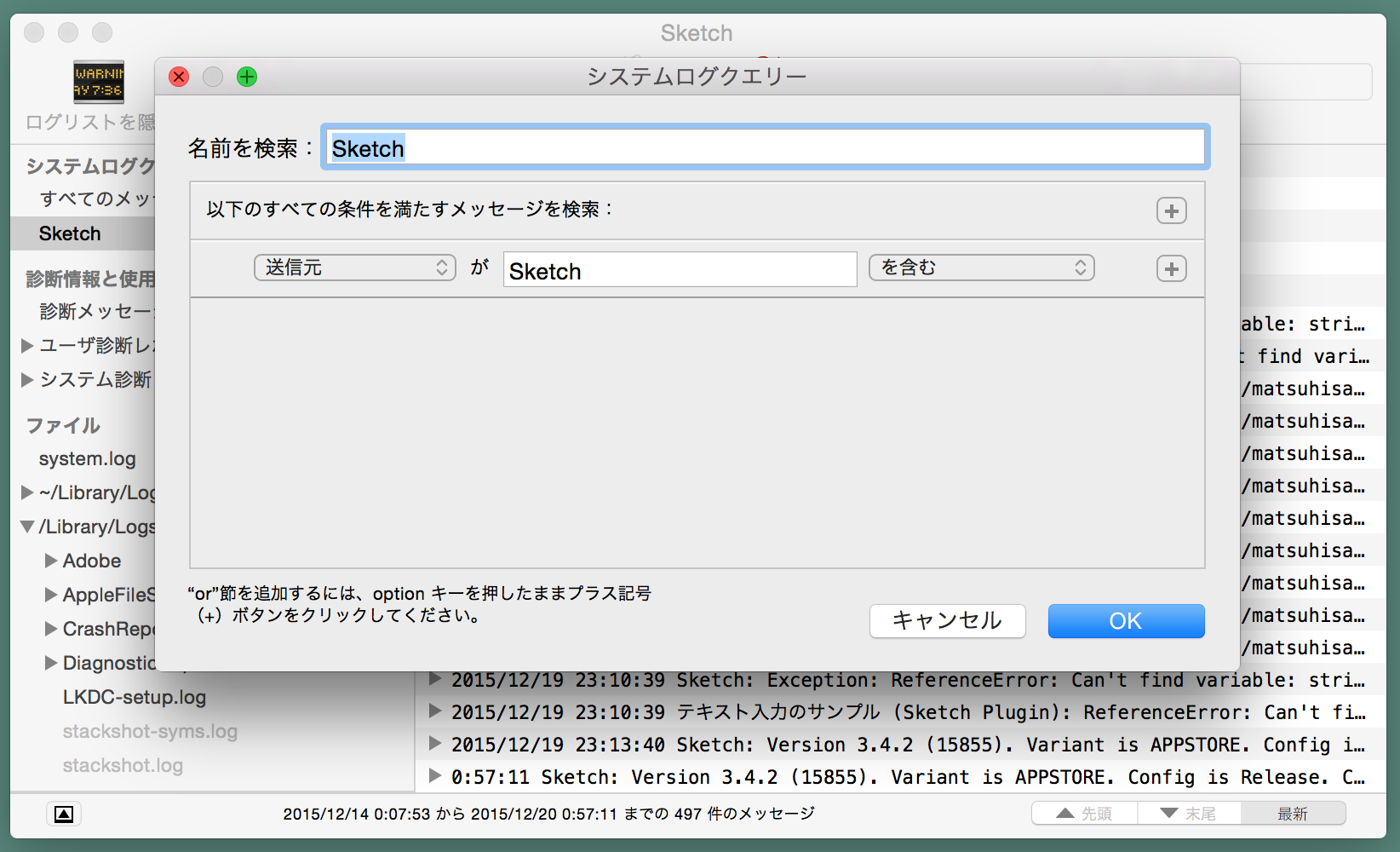Click the plus button beside the all-conditions header
Screen dimensions: 1400x852
1172,210
